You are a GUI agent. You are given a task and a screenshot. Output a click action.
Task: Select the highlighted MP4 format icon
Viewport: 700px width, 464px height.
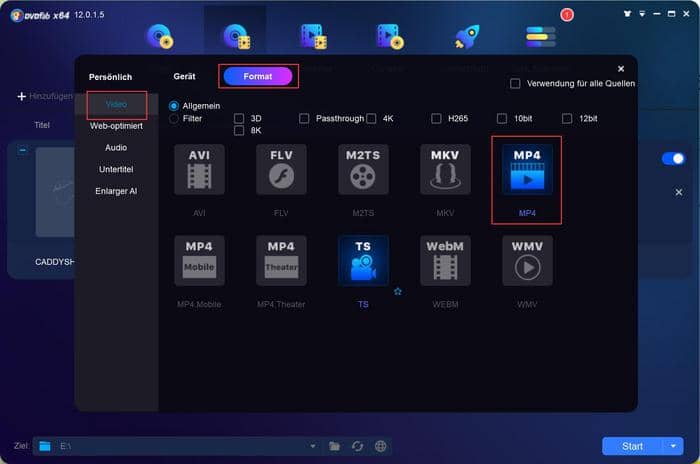(527, 169)
